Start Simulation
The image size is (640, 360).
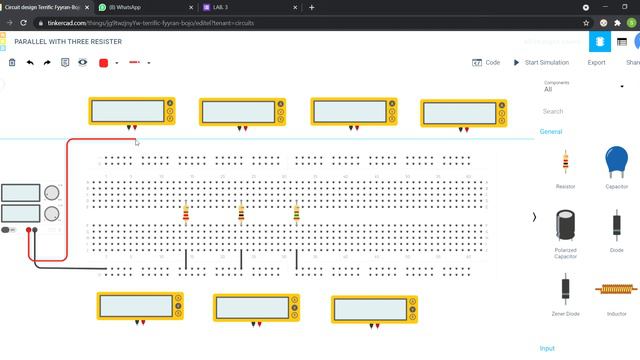[x=541, y=62]
